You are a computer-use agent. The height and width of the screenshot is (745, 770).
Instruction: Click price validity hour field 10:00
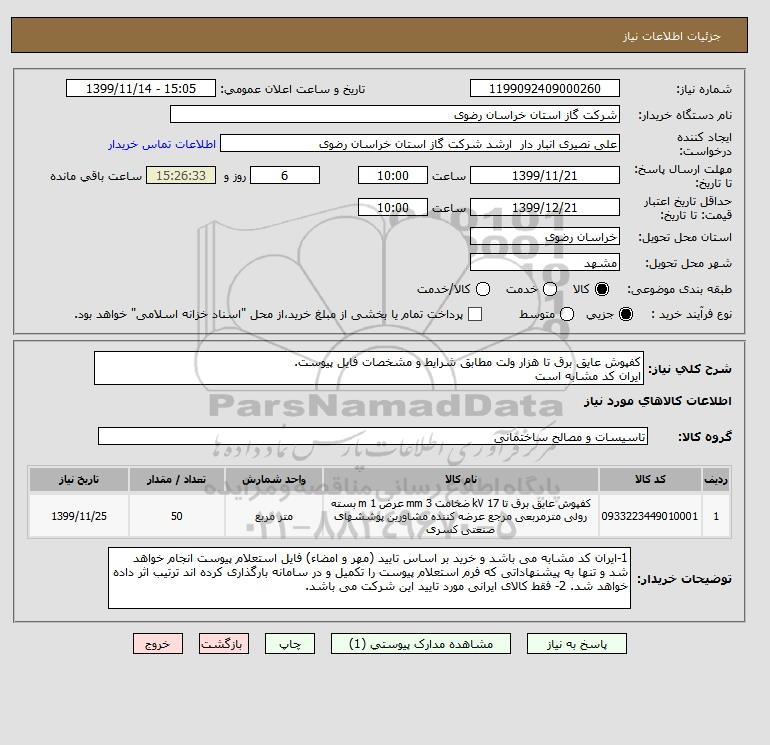point(393,207)
